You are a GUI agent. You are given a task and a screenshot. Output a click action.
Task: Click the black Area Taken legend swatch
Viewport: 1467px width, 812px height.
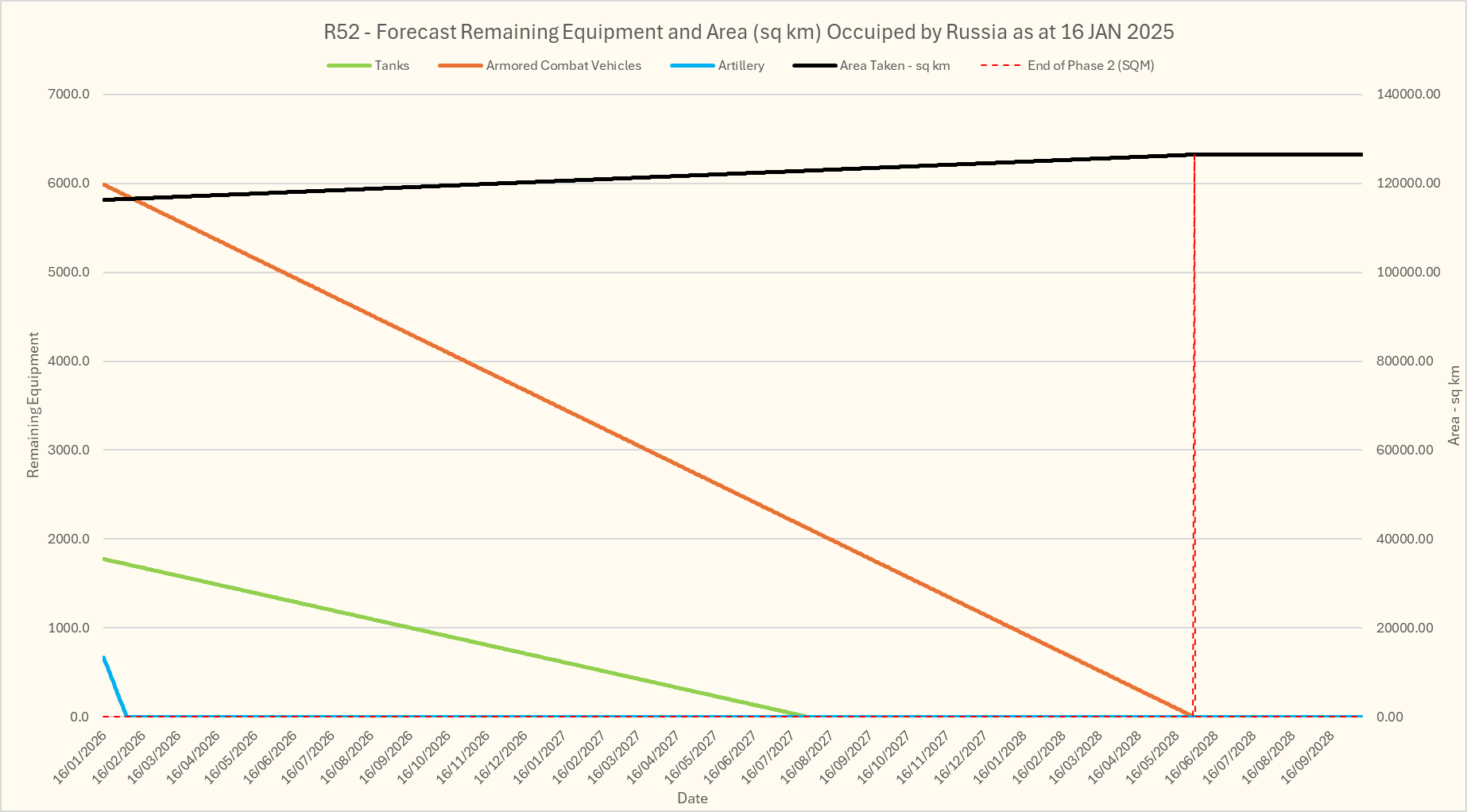coord(815,66)
